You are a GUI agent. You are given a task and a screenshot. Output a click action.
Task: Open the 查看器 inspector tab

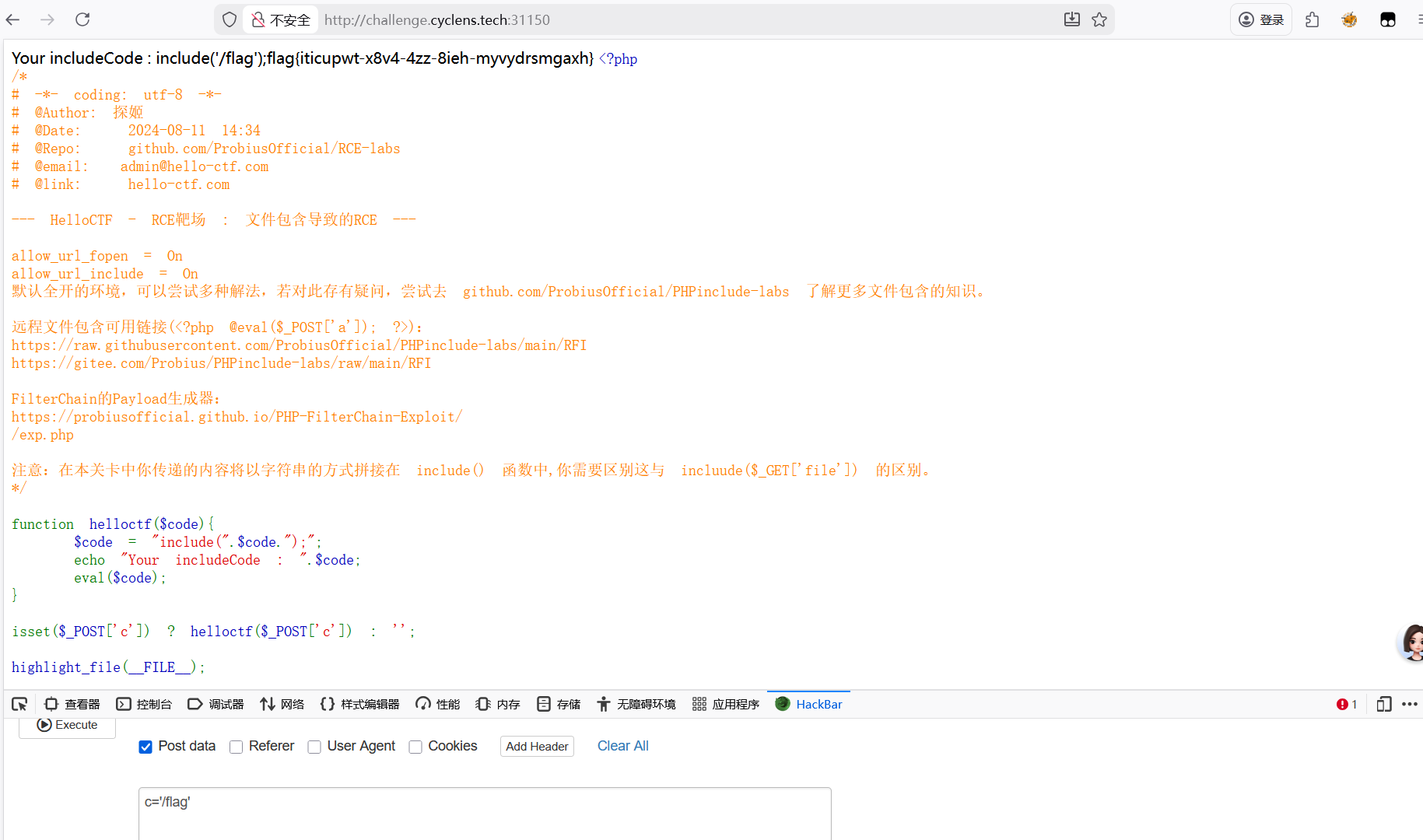(72, 704)
